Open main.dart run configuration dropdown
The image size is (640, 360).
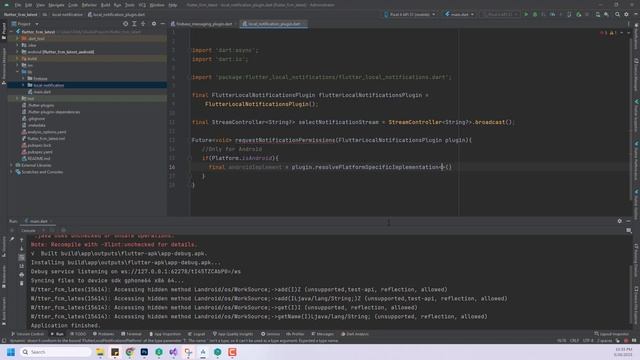click(459, 14)
